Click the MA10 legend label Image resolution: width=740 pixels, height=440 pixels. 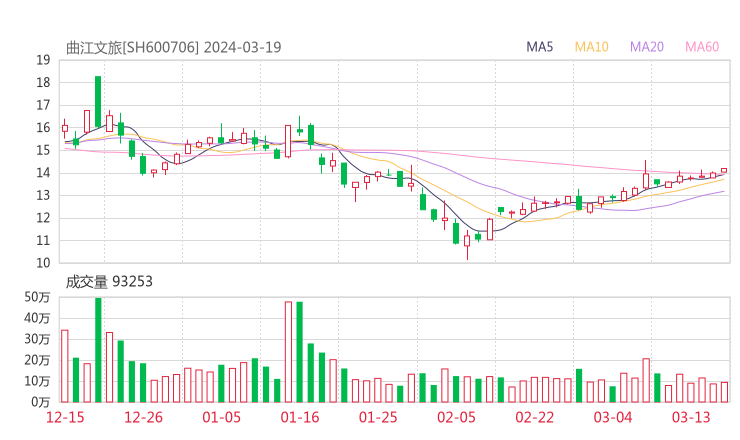(x=591, y=47)
